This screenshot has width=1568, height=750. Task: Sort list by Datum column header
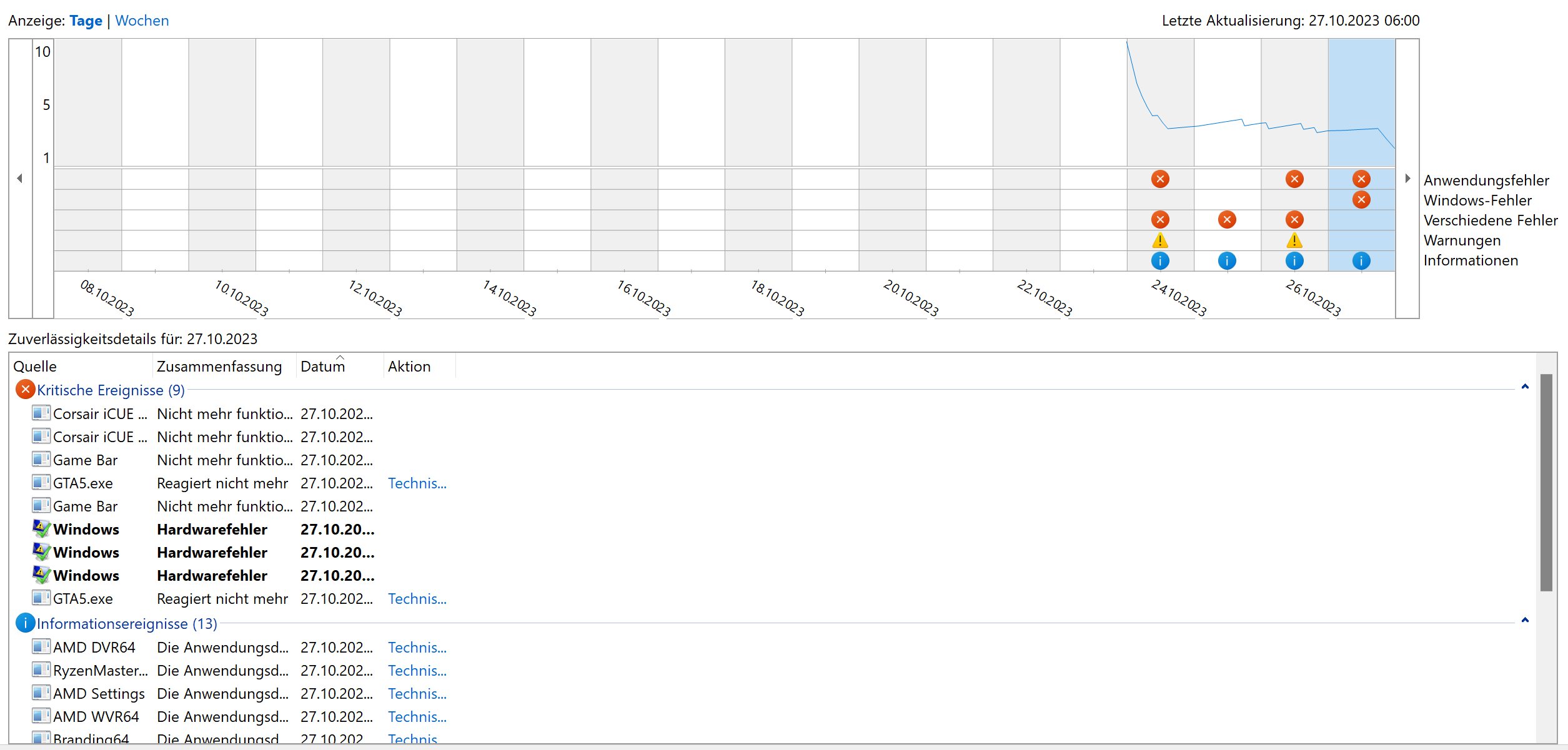(x=322, y=367)
